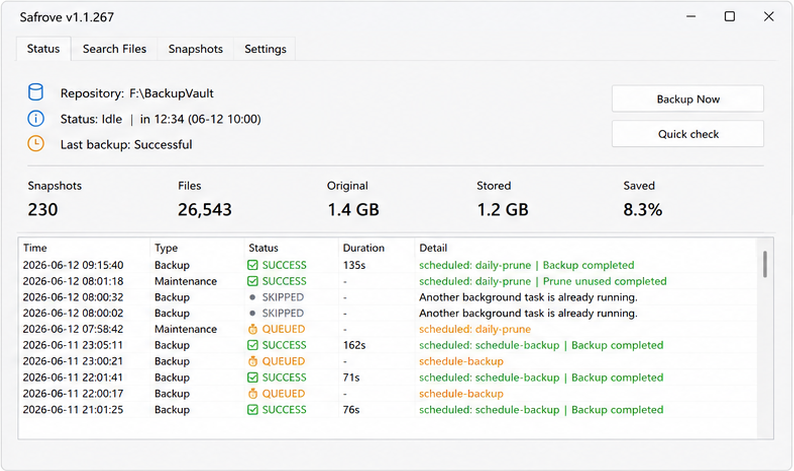794x471 pixels.
Task: Click the 135s duration value
Action: coord(354,265)
